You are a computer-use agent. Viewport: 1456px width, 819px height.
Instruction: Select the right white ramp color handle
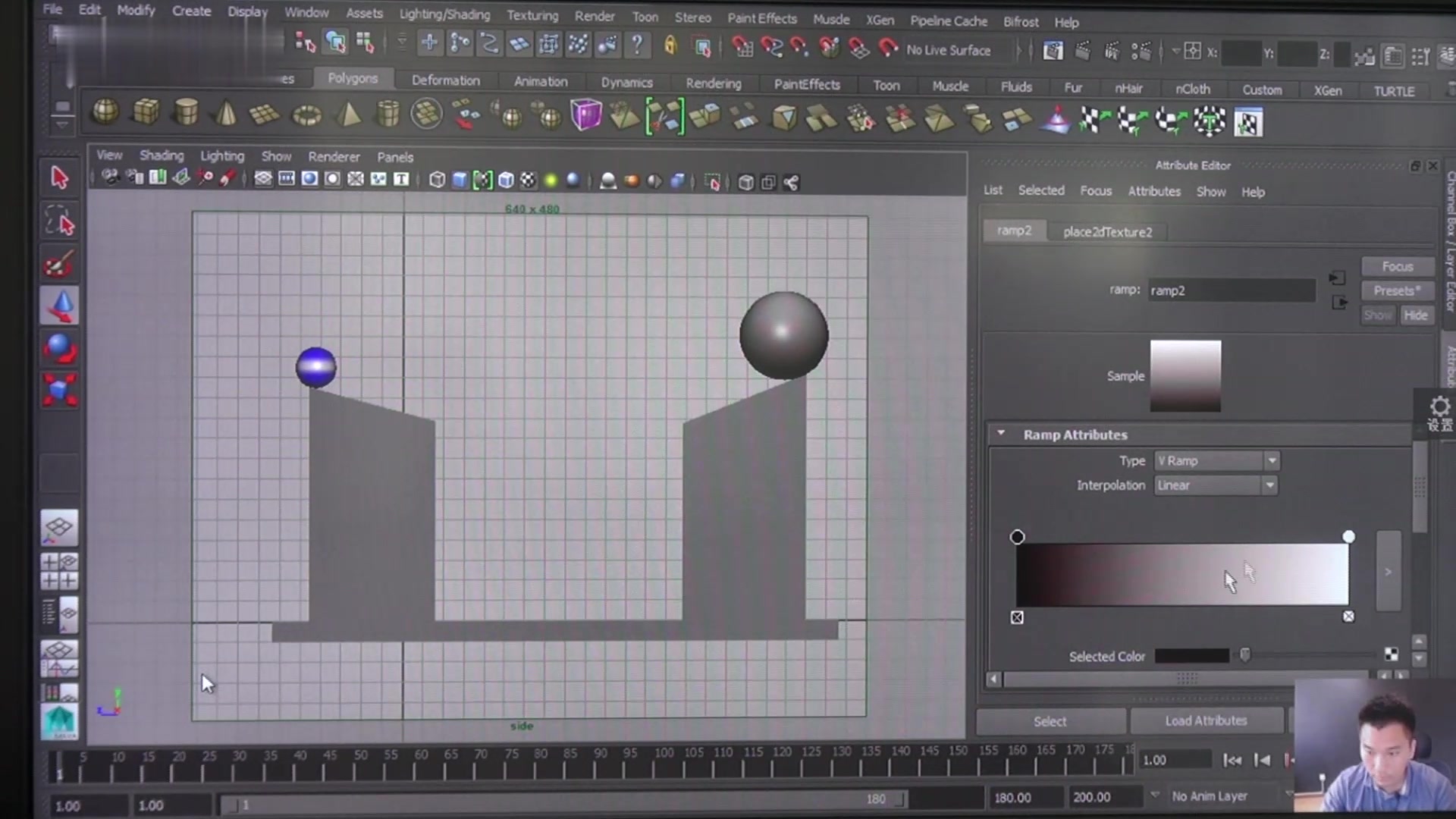pos(1348,537)
